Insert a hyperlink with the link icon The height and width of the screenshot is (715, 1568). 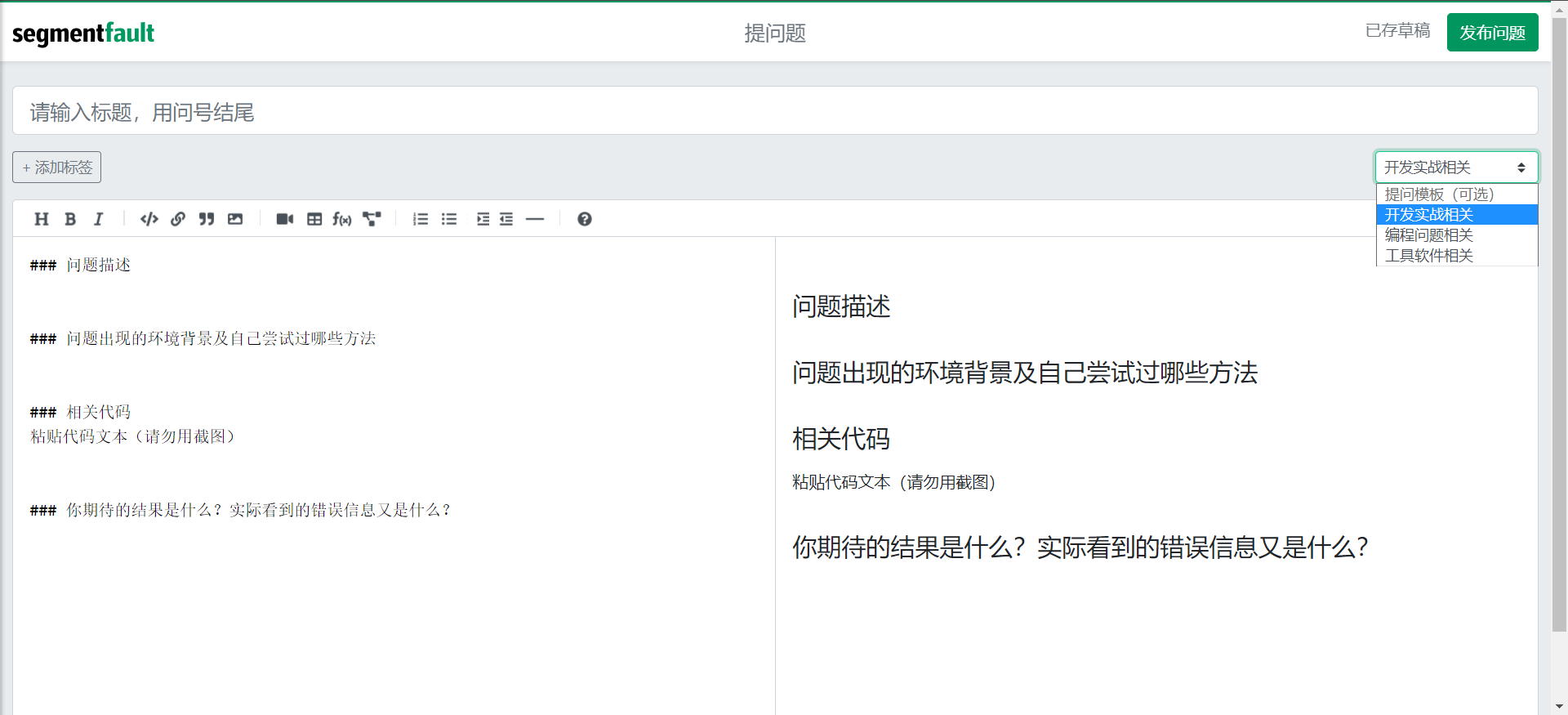pyautogui.click(x=178, y=219)
